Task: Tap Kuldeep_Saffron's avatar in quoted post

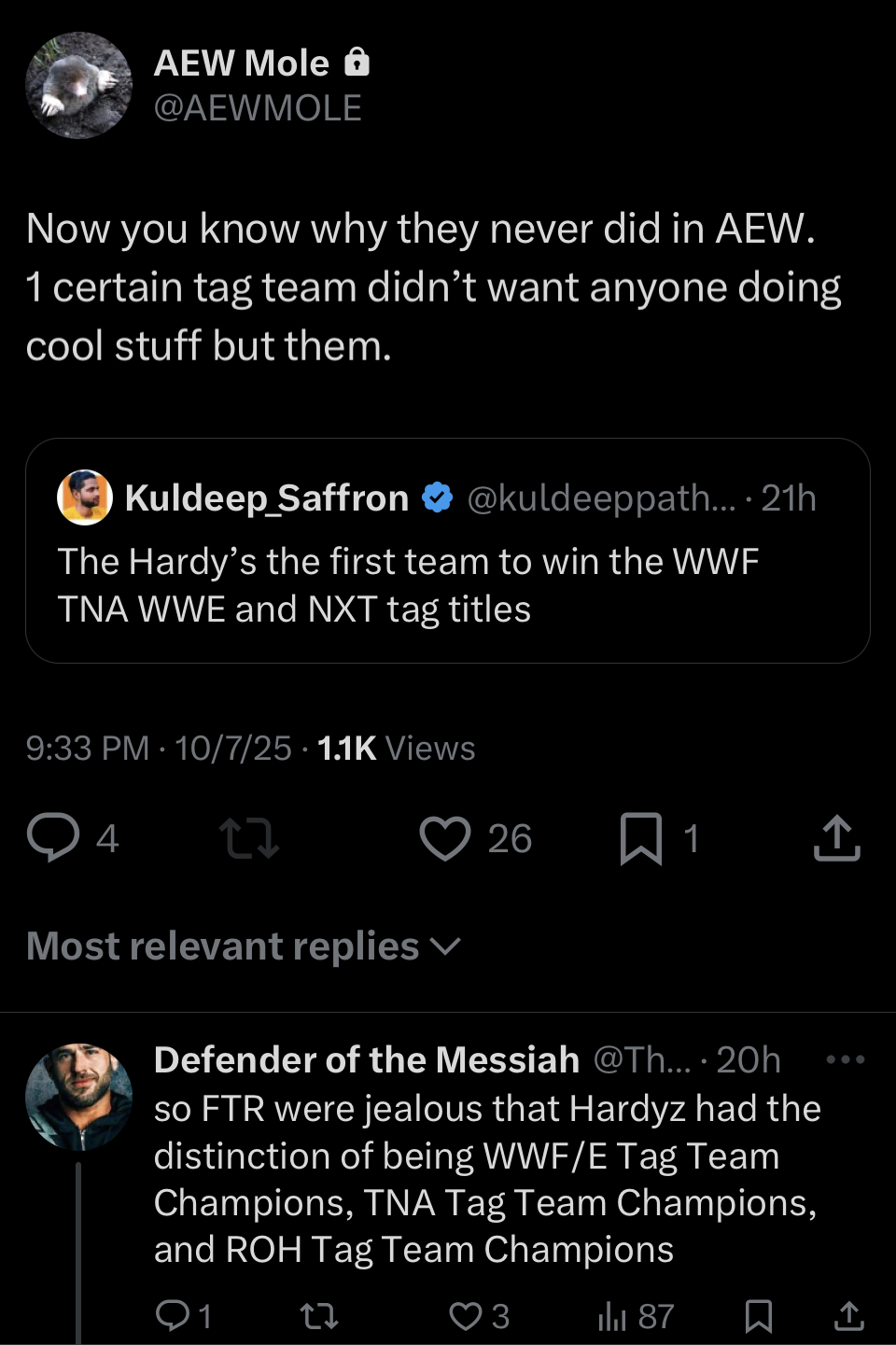Action: tap(85, 497)
